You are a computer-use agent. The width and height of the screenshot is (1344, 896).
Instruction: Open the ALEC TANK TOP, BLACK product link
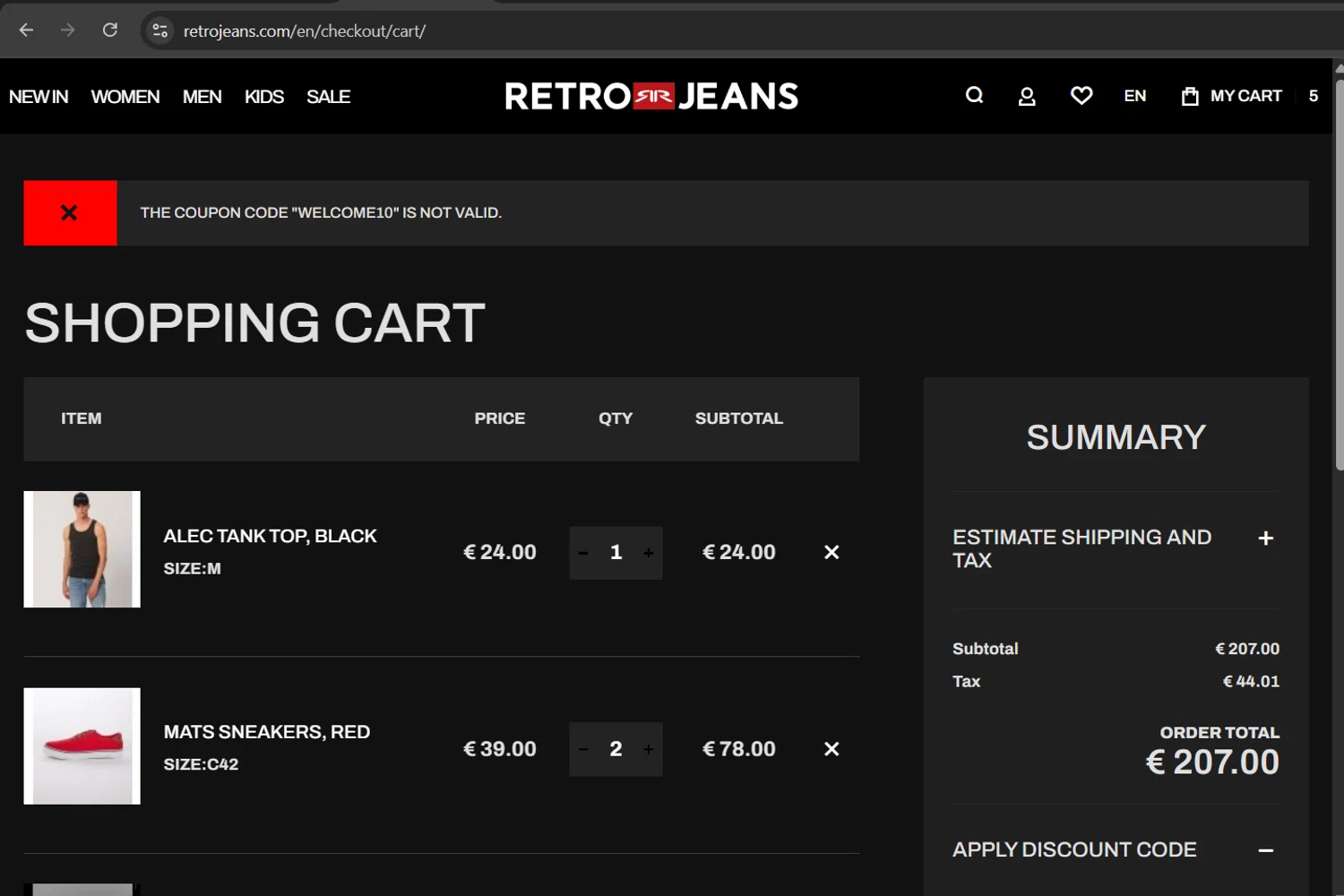click(x=270, y=536)
